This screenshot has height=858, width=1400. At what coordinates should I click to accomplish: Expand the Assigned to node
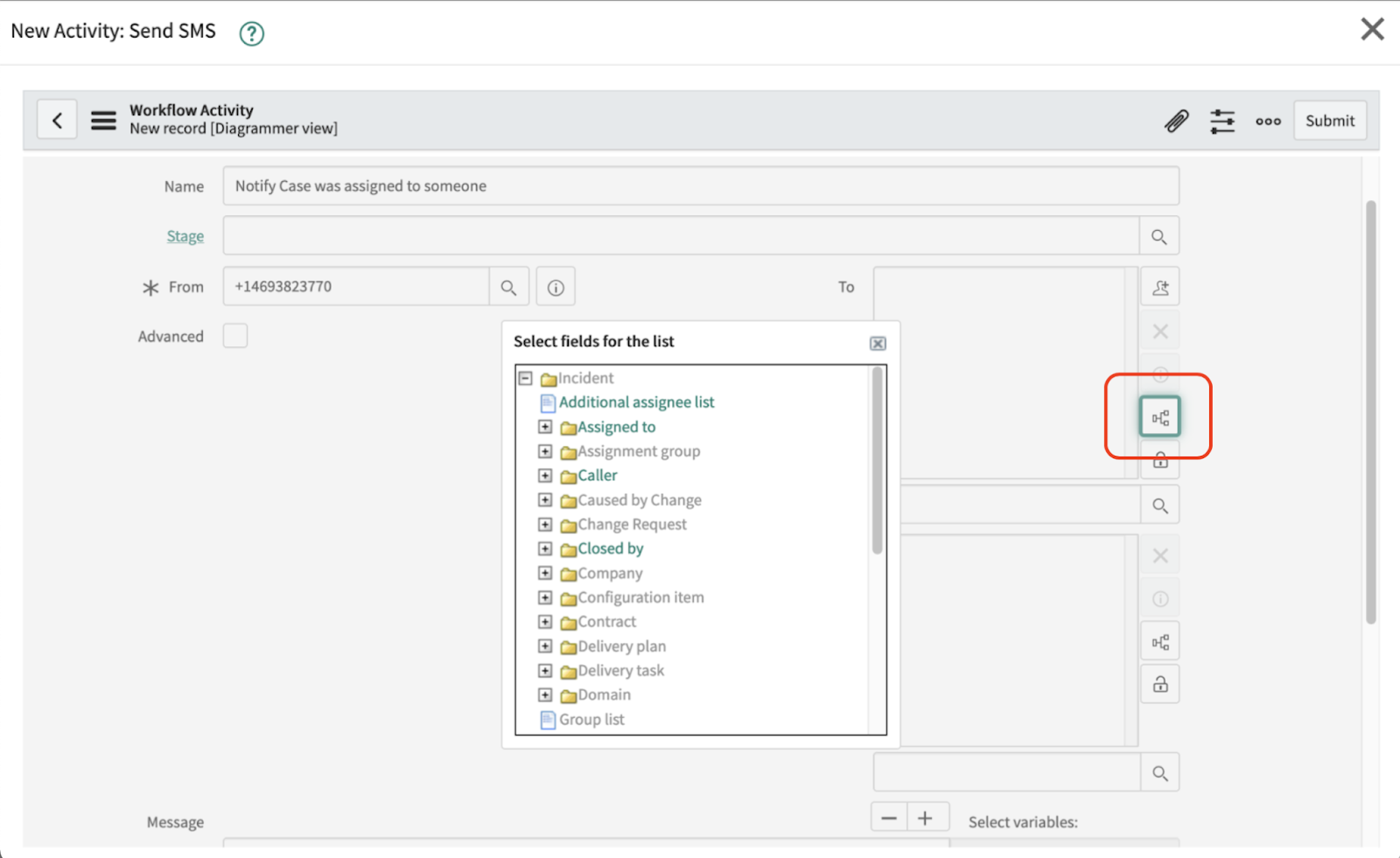point(545,427)
